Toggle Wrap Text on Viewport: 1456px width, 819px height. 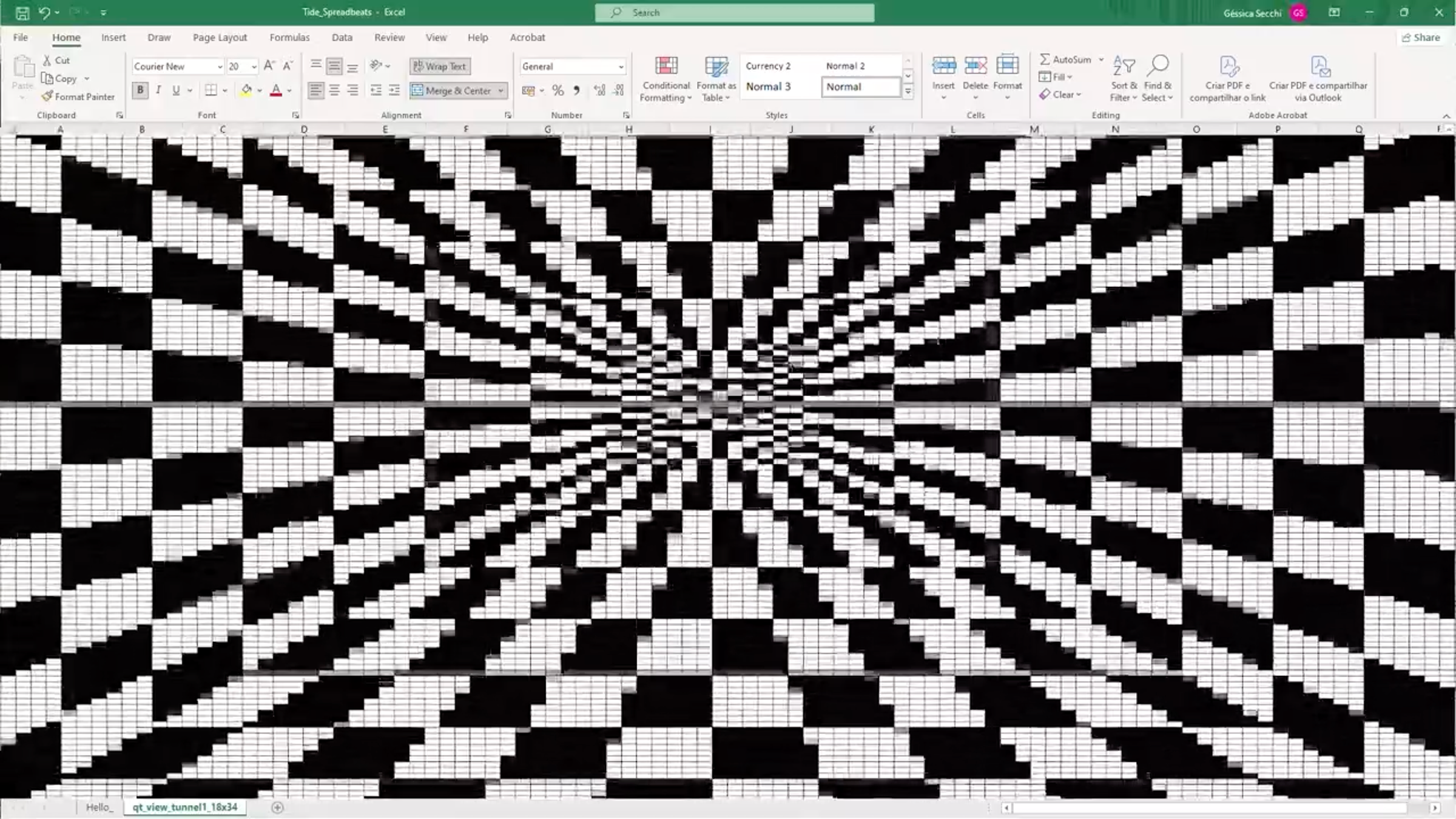440,66
